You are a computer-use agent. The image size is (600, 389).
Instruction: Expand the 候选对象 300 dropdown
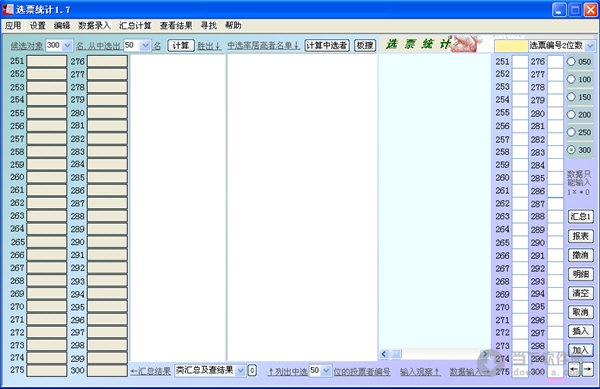(x=67, y=46)
